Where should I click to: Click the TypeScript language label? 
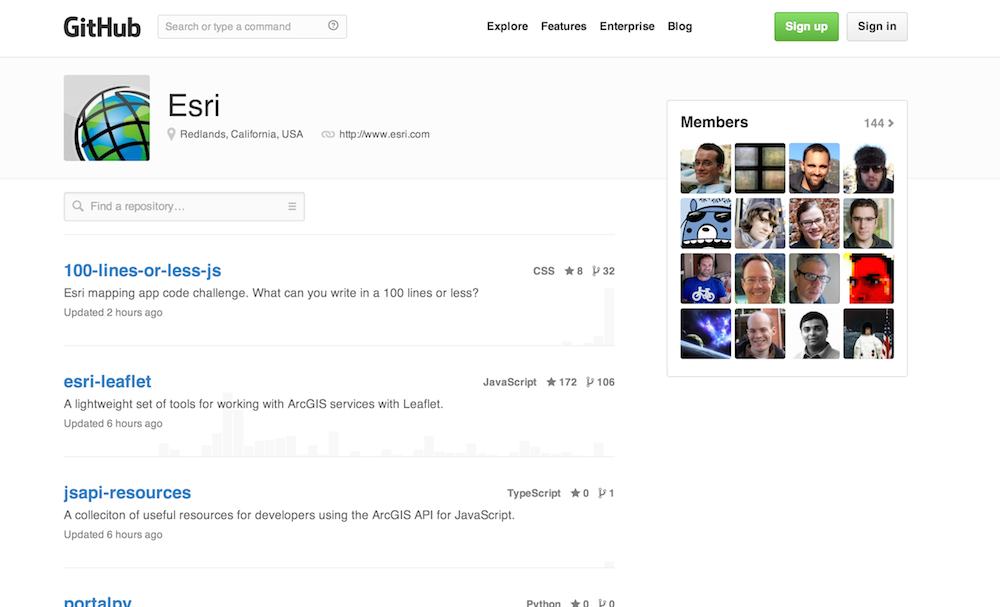point(534,493)
